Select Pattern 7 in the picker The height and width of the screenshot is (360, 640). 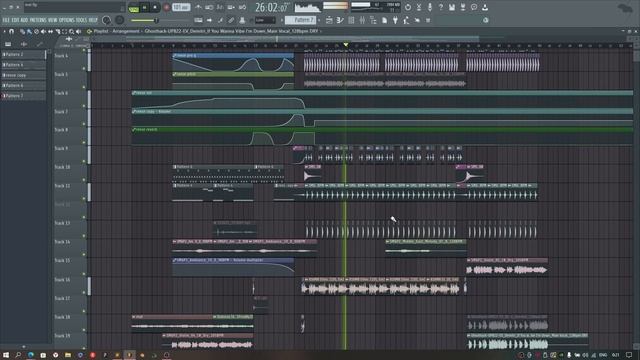pos(23,96)
